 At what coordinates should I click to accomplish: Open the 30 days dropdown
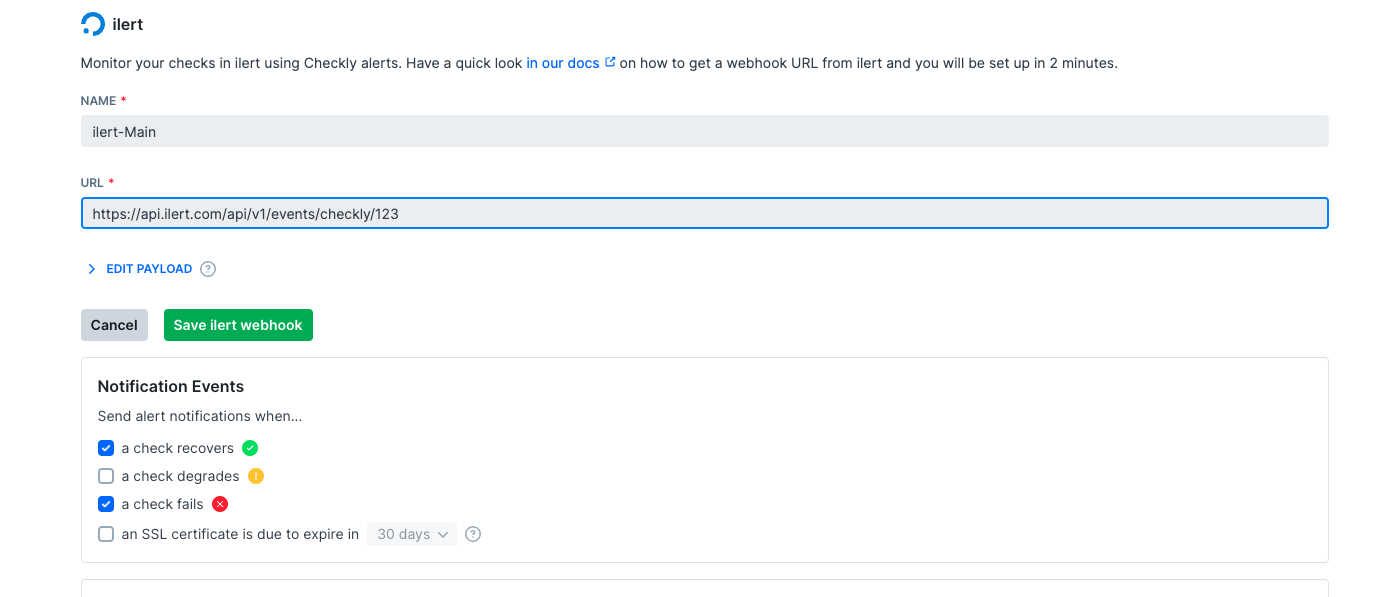point(412,534)
